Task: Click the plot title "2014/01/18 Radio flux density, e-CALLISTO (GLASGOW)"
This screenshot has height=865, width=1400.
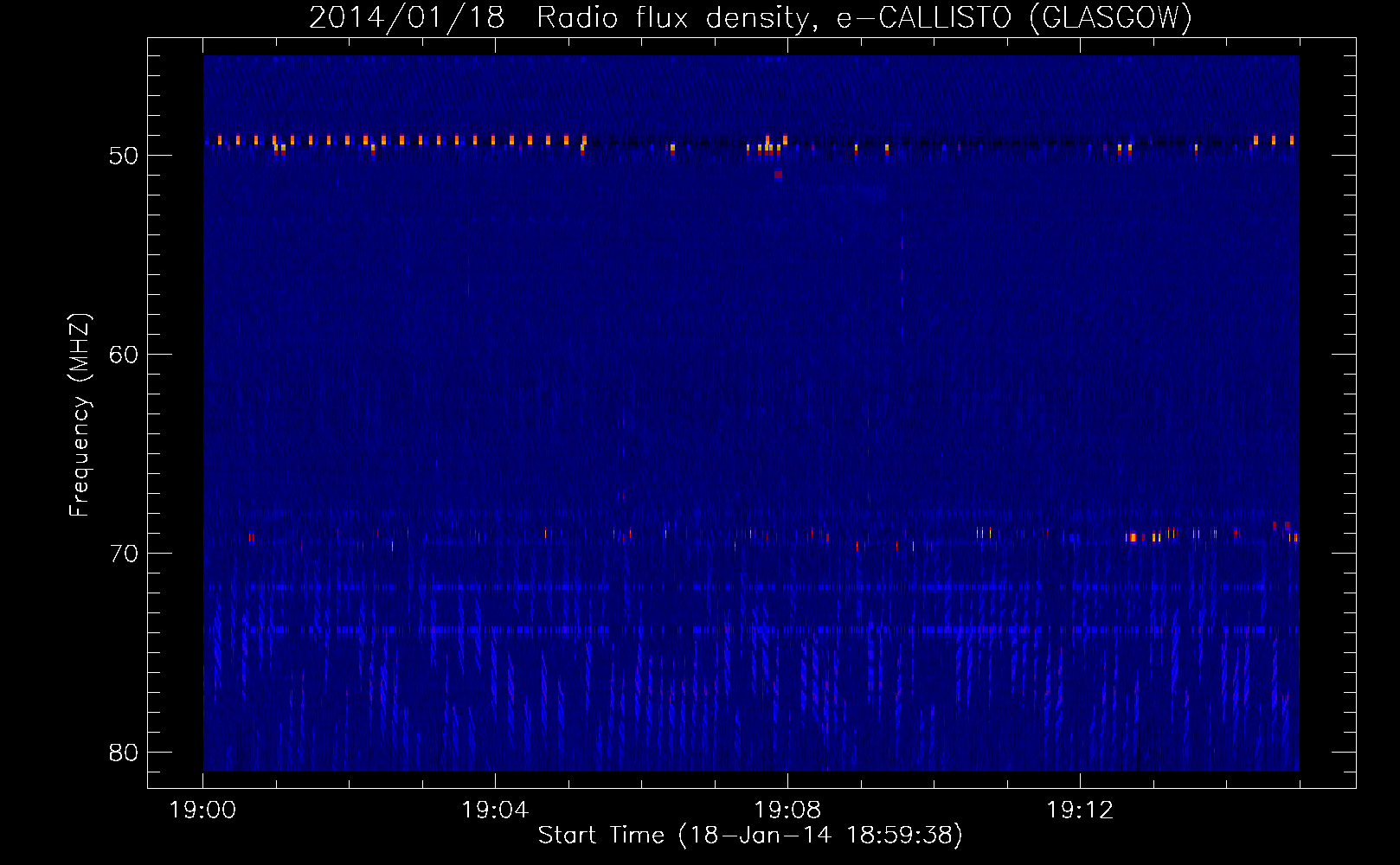Action: click(750, 17)
